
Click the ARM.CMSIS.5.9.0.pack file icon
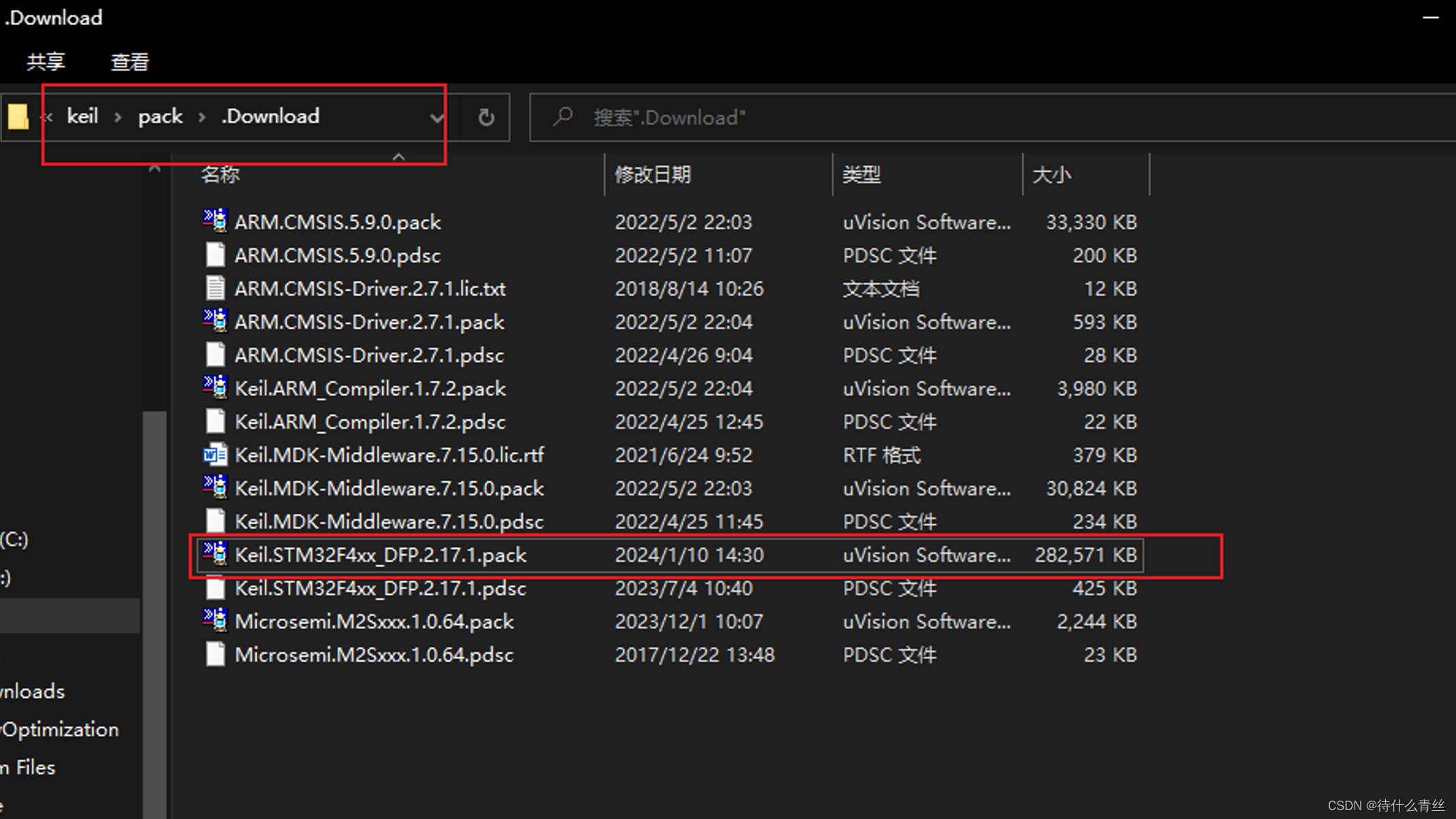(x=215, y=221)
